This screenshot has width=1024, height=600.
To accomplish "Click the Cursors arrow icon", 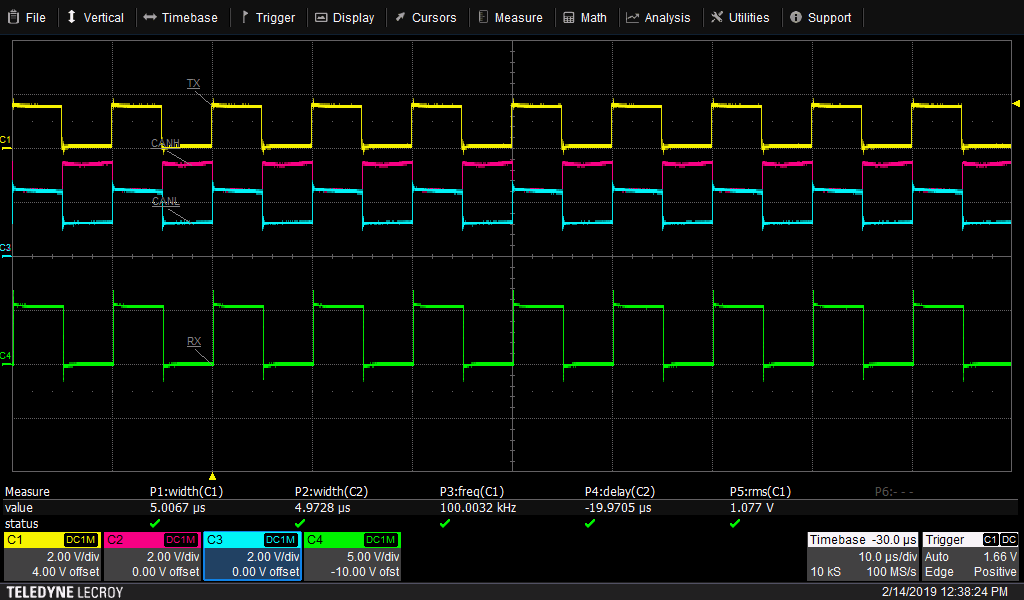I will (x=400, y=17).
